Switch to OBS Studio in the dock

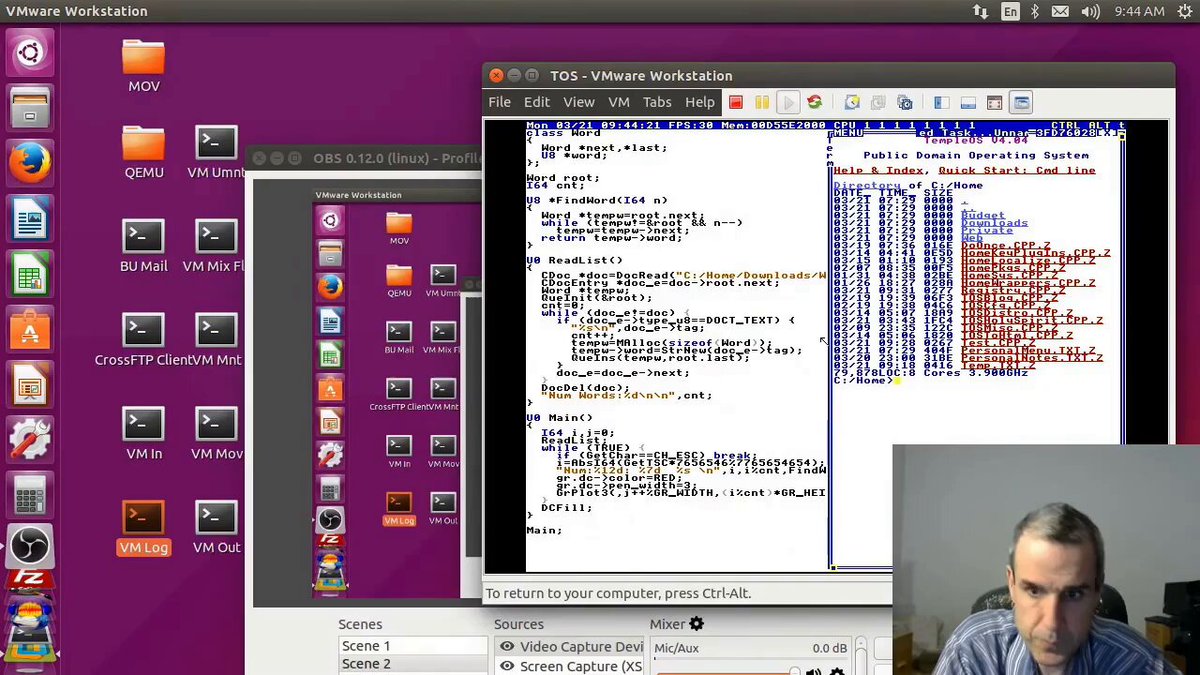click(30, 548)
